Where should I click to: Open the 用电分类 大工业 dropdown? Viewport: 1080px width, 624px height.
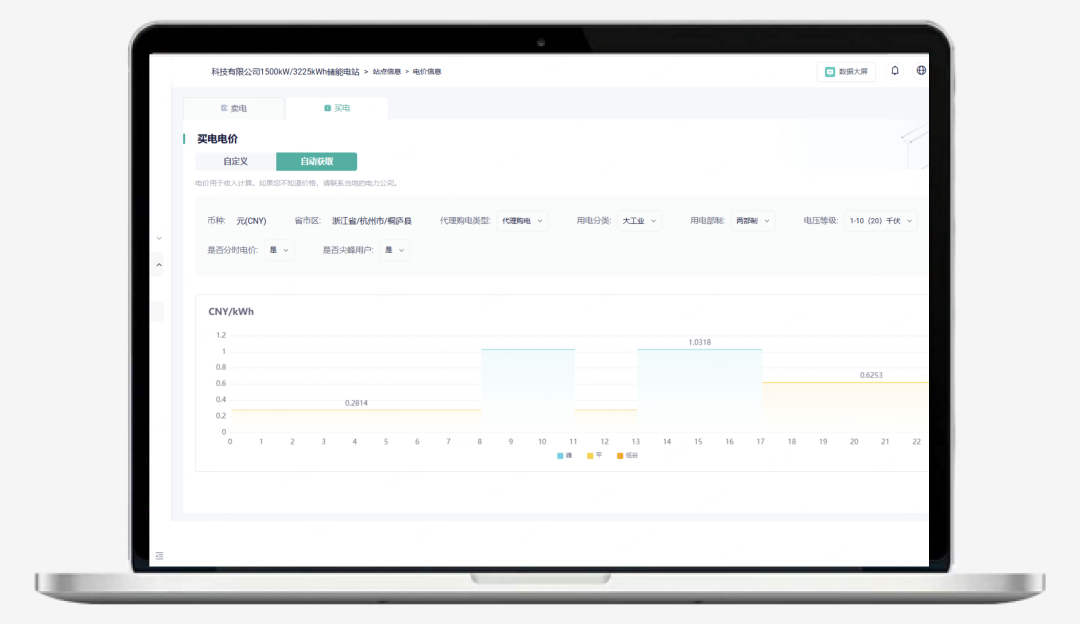coord(639,221)
